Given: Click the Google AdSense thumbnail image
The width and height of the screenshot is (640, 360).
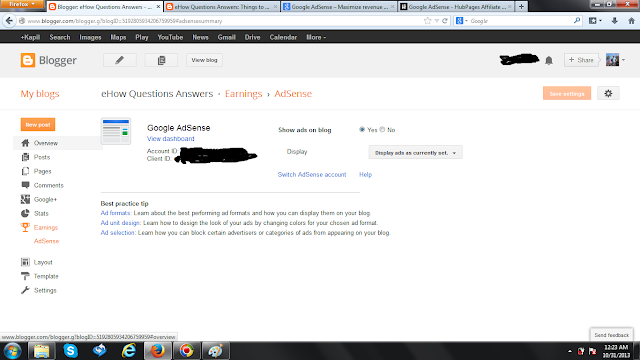Looking at the screenshot, I should pos(116,131).
